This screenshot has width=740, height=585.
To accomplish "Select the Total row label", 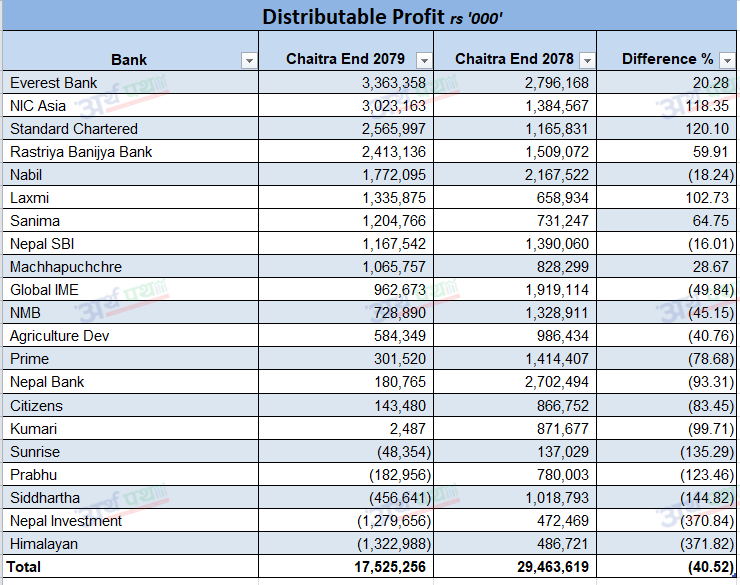I will [24, 567].
